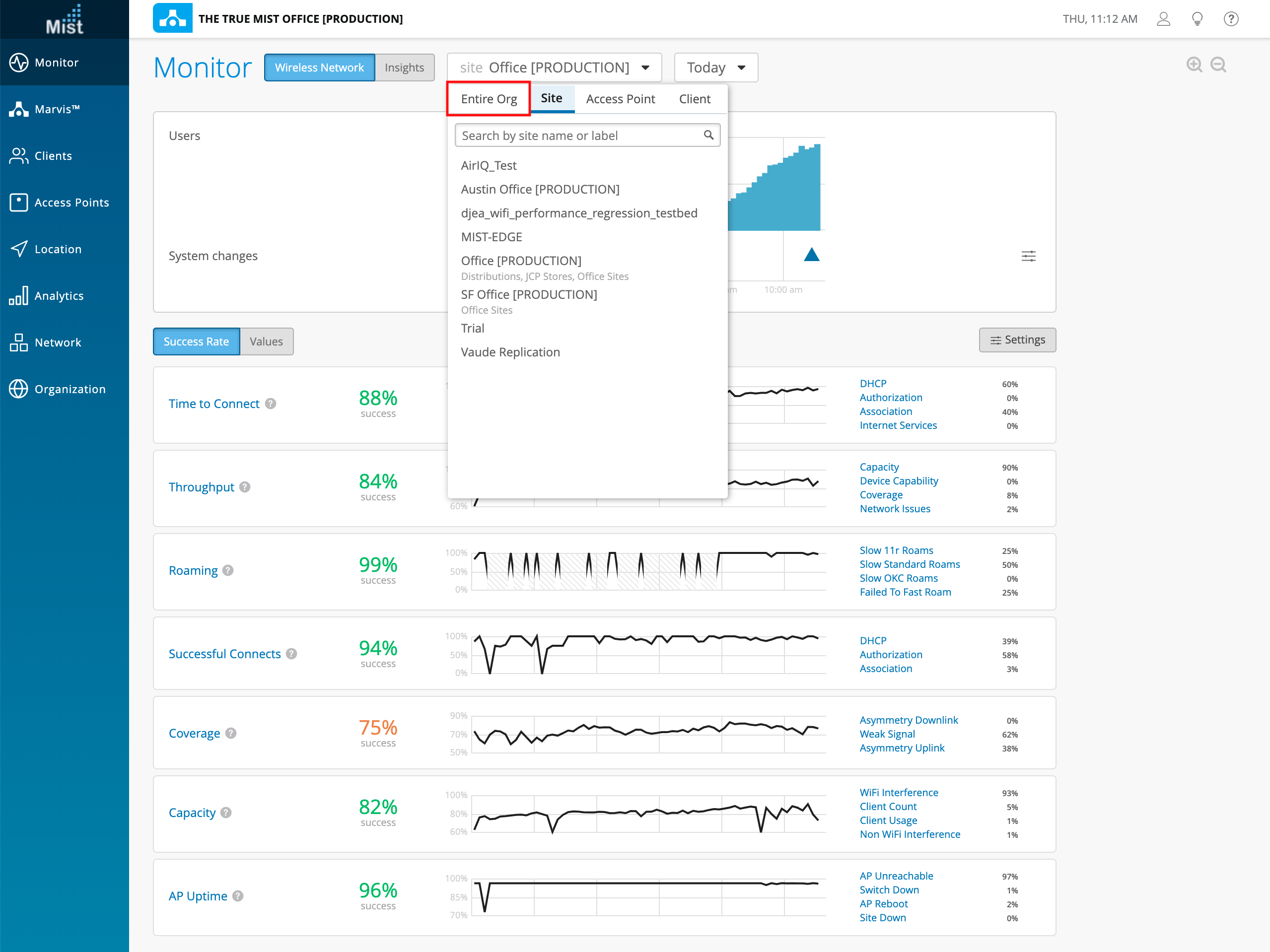
Task: Click the lightbulb icon in header
Action: 1197,19
